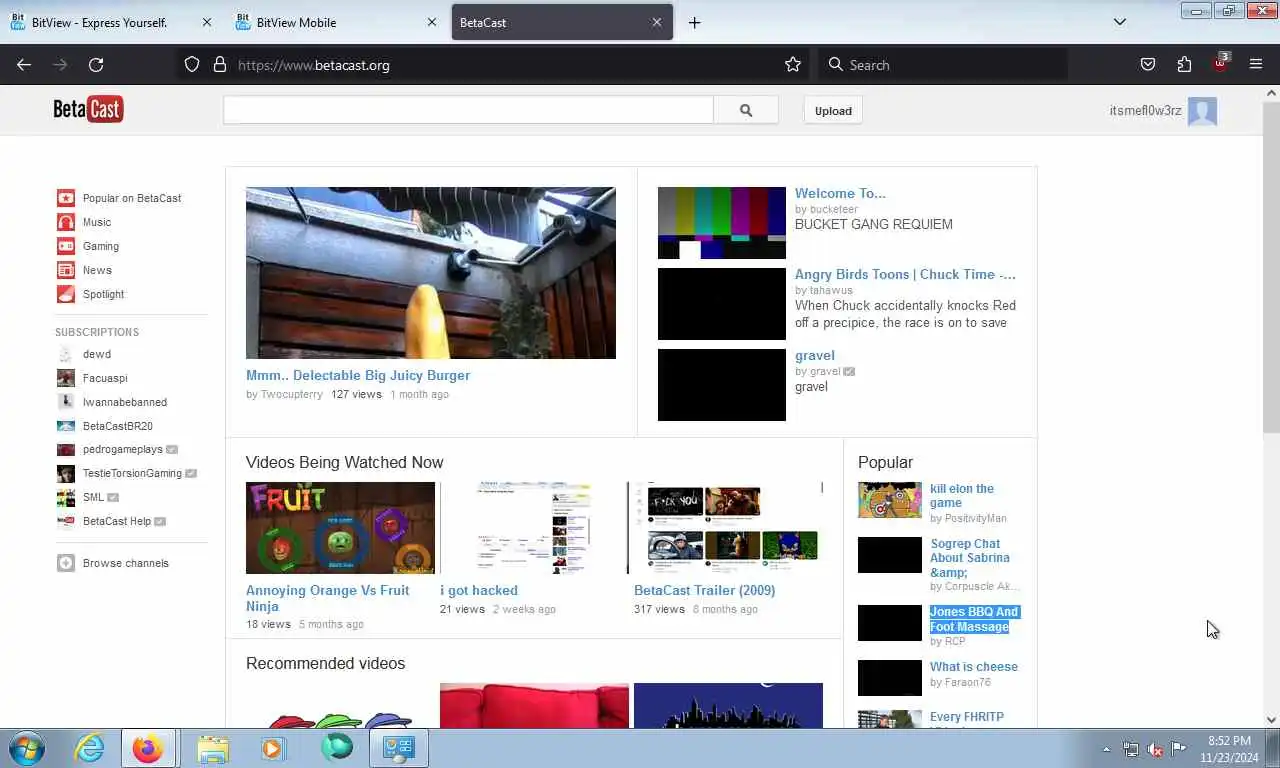Viewport: 1280px width, 768px height.
Task: Click the Upload button
Action: point(833,111)
